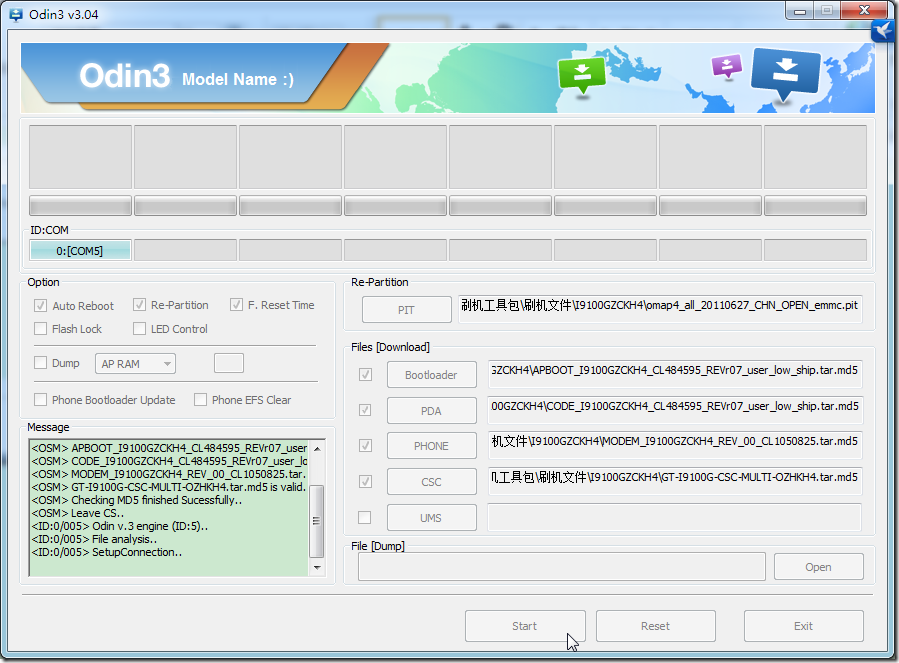Click the PDA CODE file path field
899x663 pixels.
pyautogui.click(x=675, y=410)
